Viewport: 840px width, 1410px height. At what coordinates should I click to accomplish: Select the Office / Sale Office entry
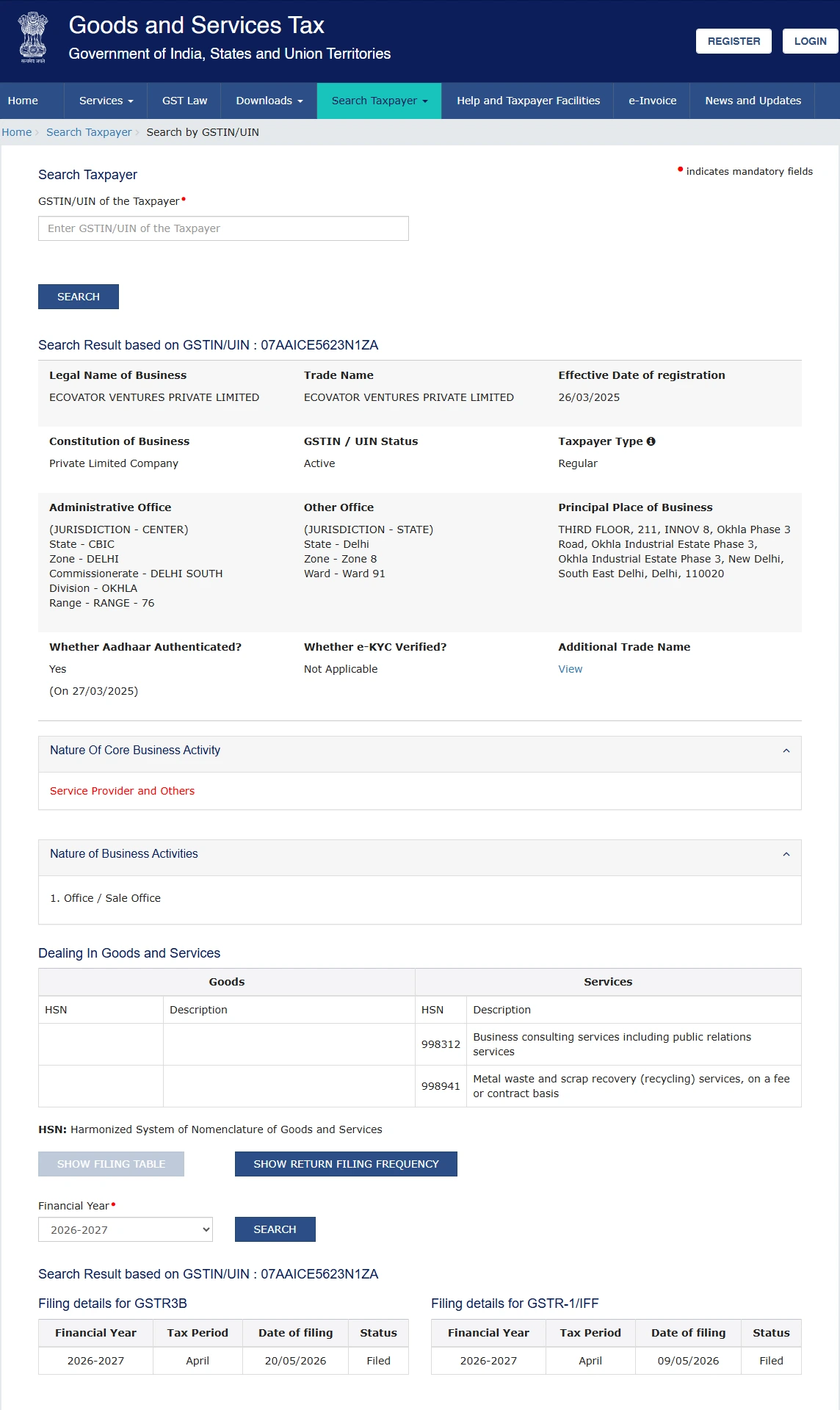click(x=105, y=898)
